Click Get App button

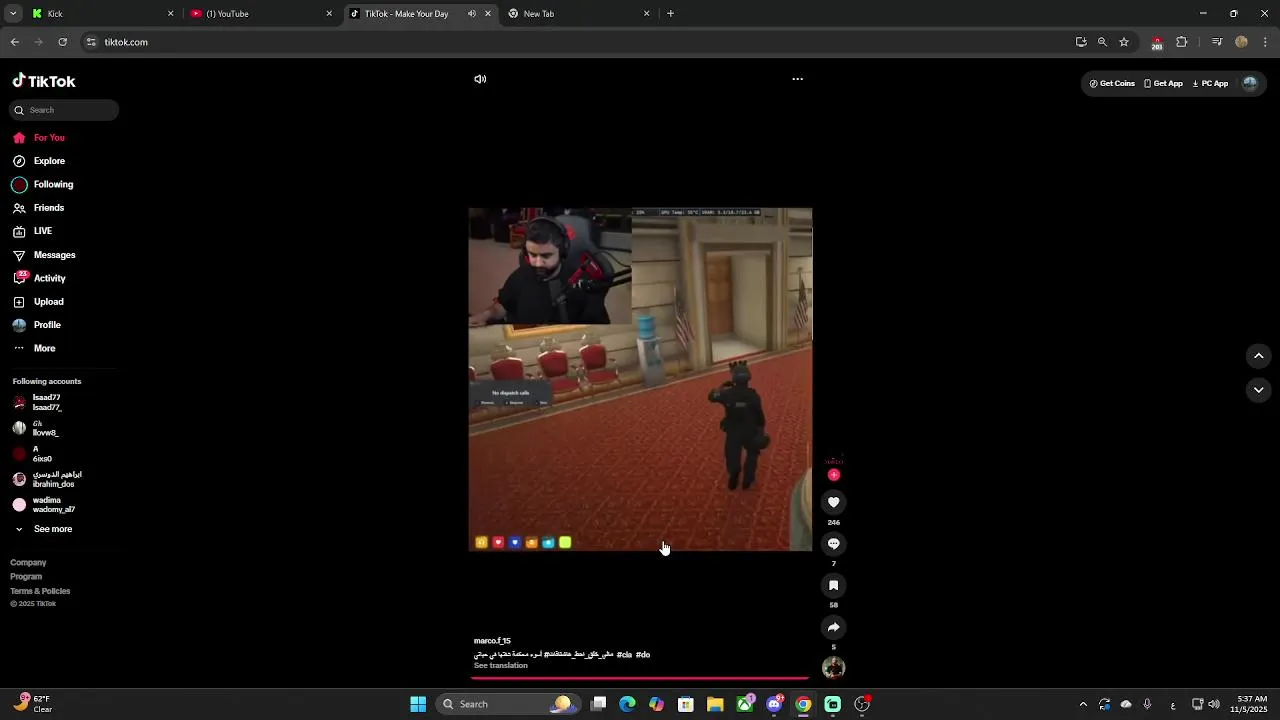click(x=1163, y=84)
